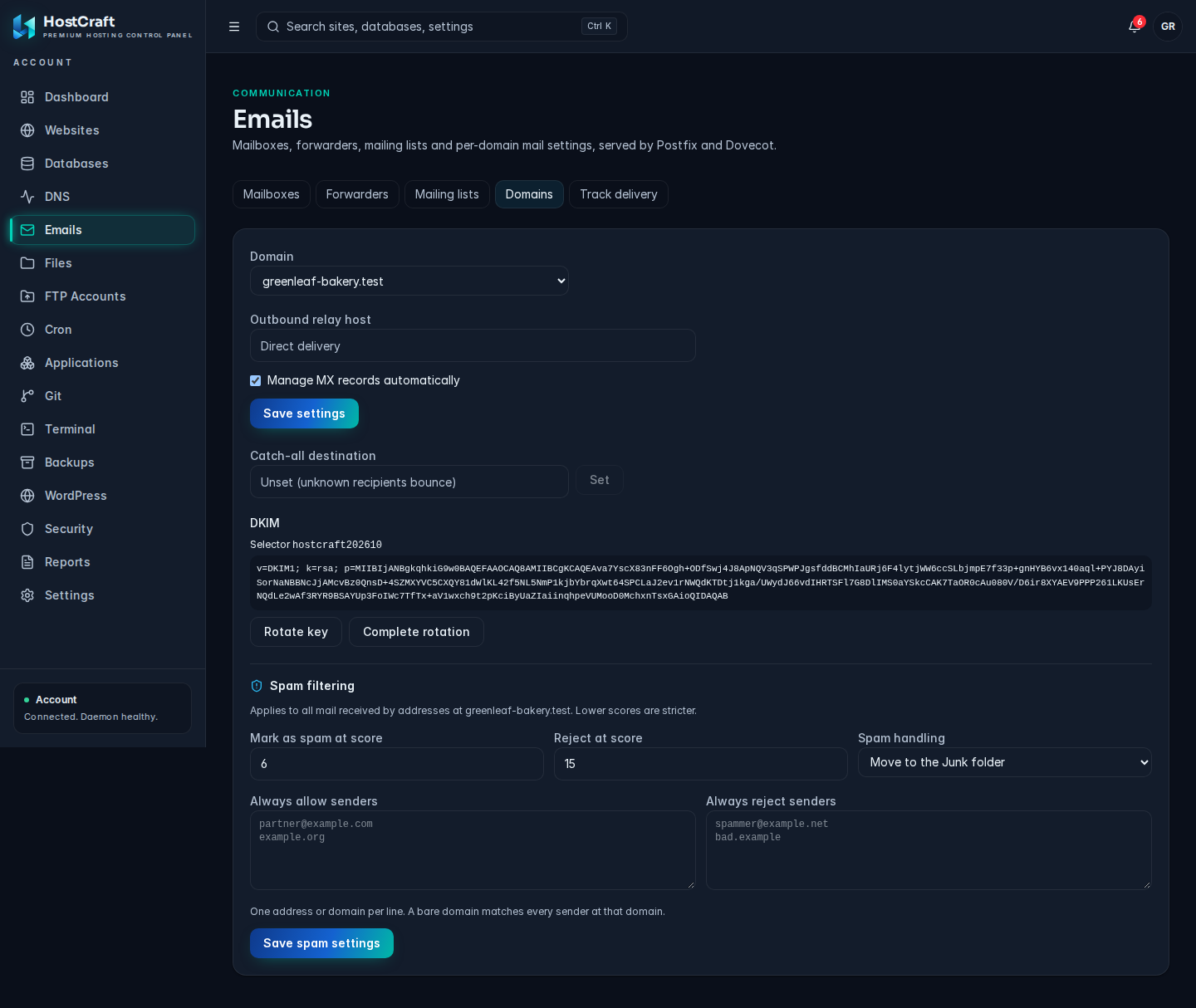Focus the search sites field

pos(442,27)
